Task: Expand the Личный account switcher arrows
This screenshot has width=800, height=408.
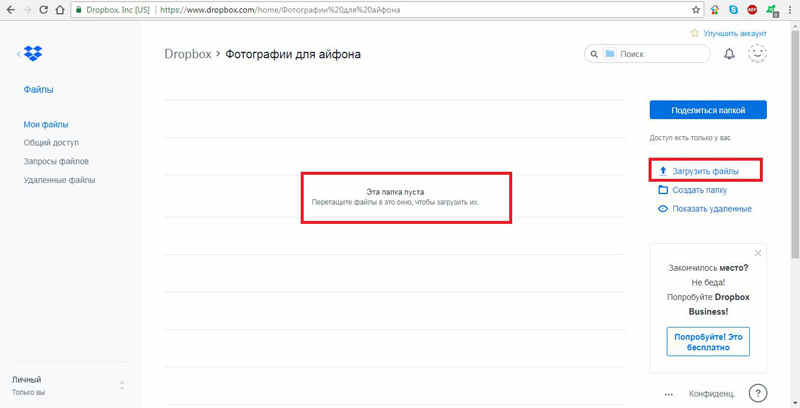Action: coord(122,386)
